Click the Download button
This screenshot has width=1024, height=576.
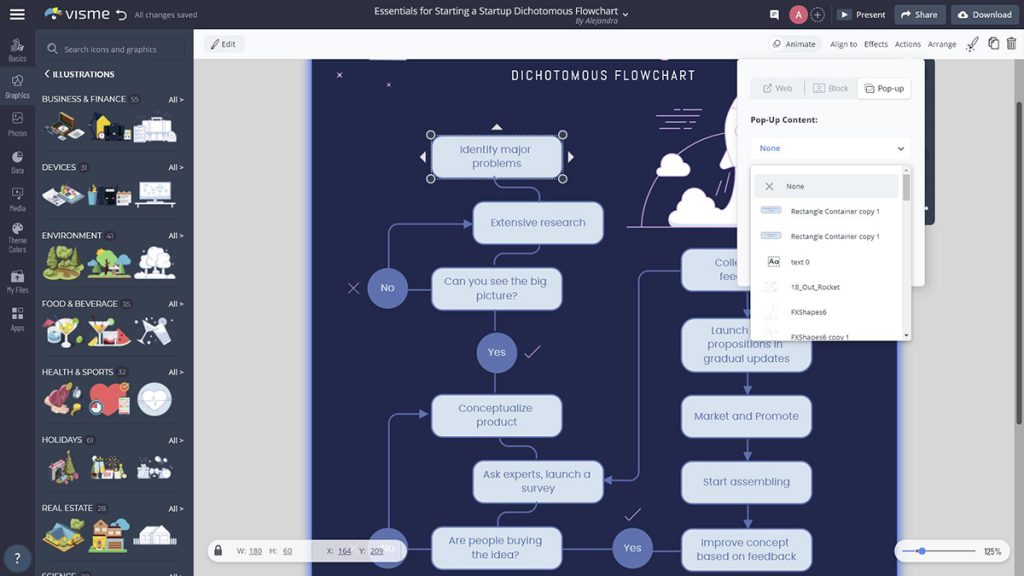[x=984, y=14]
